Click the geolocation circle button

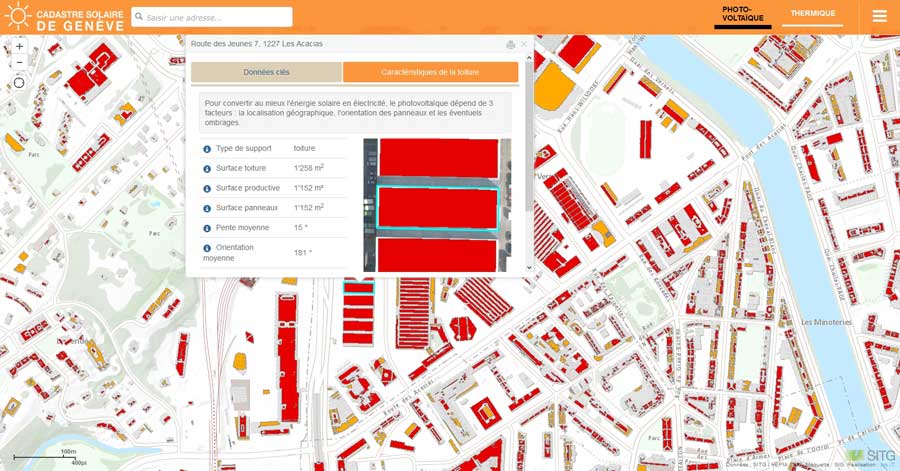pos(19,83)
